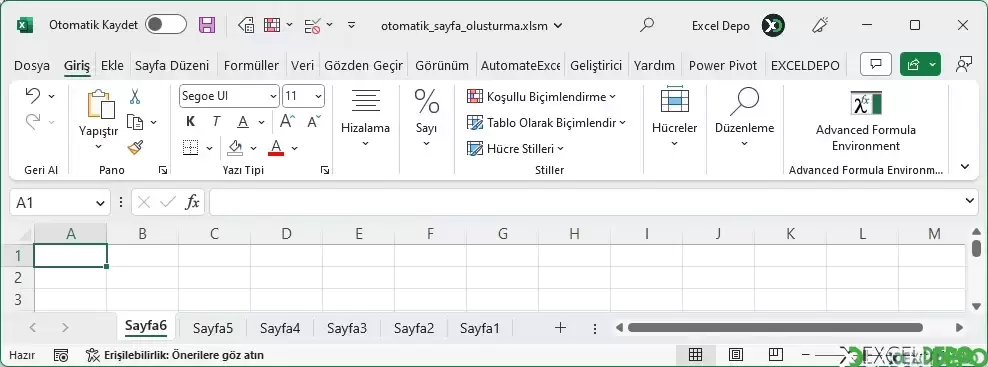
Task: Click the green Share button
Action: 921,64
